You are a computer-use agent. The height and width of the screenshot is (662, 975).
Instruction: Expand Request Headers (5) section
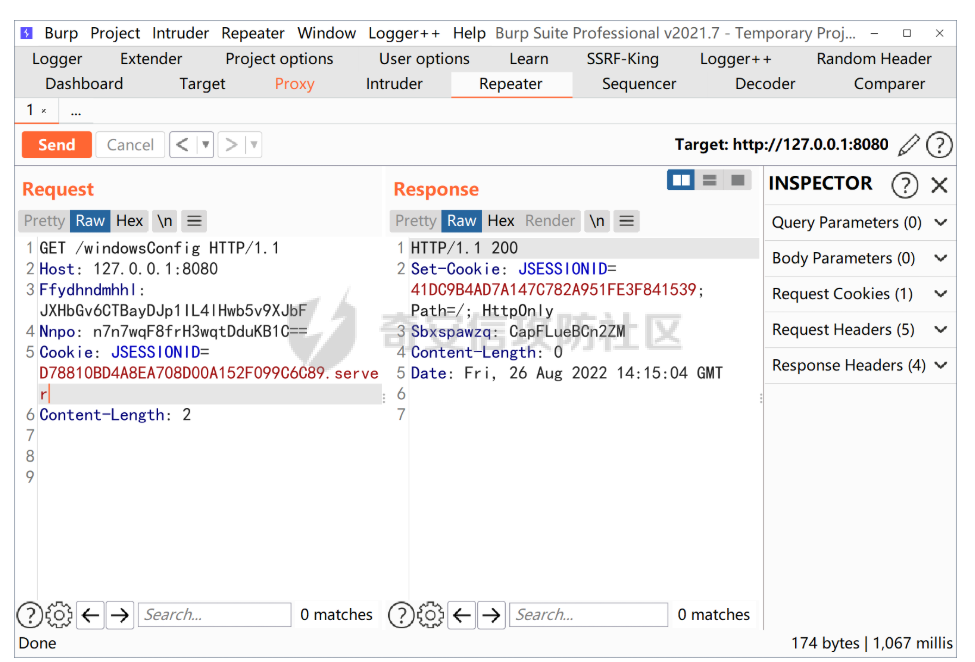click(x=860, y=329)
